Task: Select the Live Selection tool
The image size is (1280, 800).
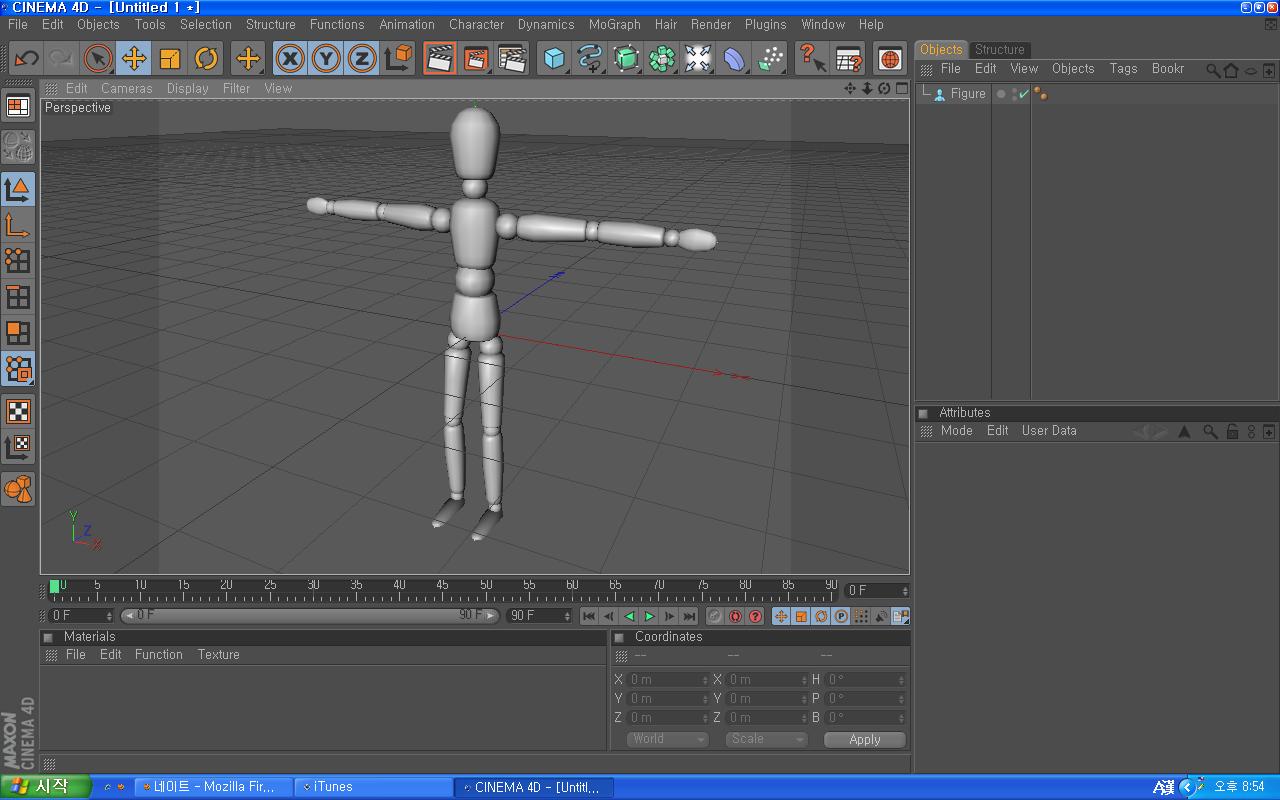Action: point(98,59)
